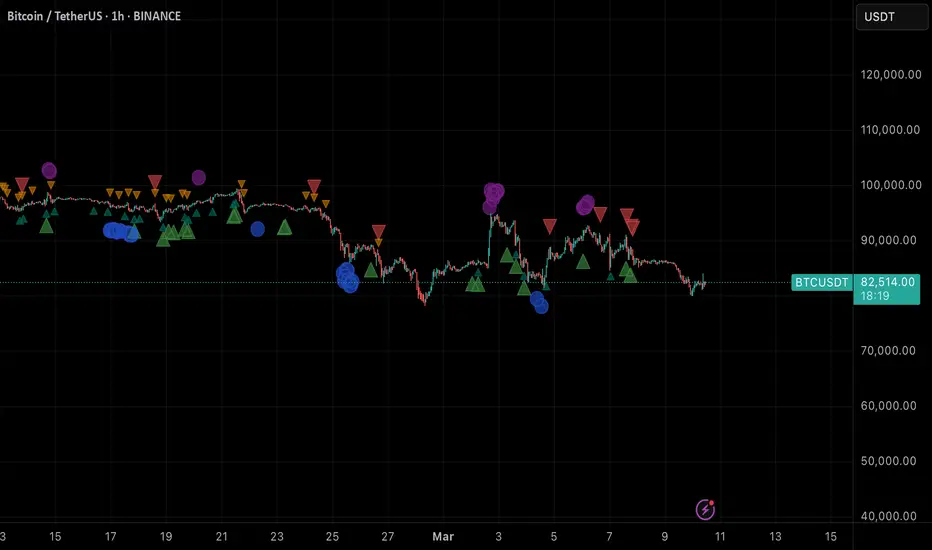Click the lightning bolt event icon
Viewport: 932px width, 550px height.
tap(705, 510)
